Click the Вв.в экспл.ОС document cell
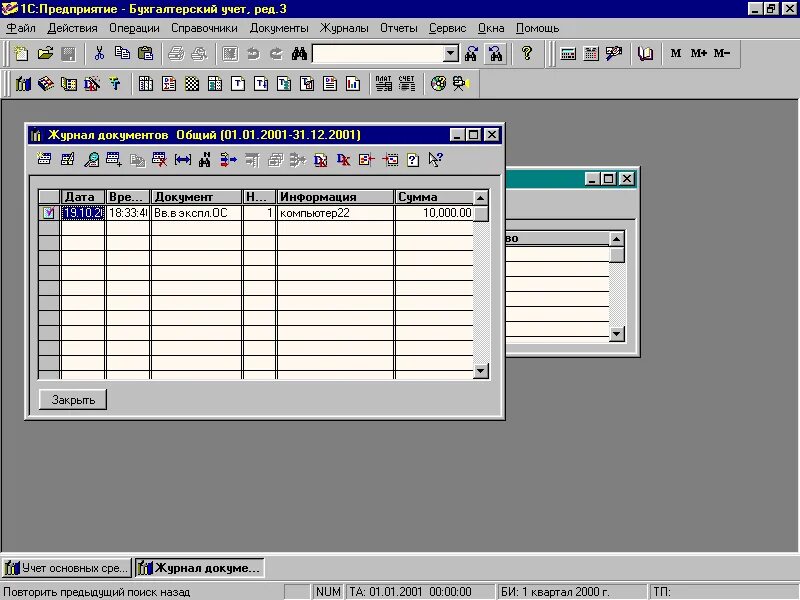 [196, 213]
